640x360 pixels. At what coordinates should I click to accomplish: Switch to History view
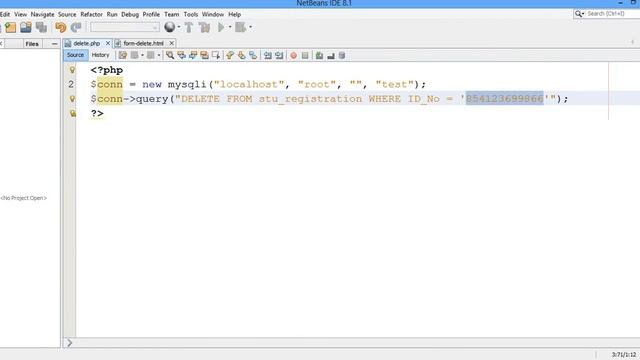pos(100,55)
